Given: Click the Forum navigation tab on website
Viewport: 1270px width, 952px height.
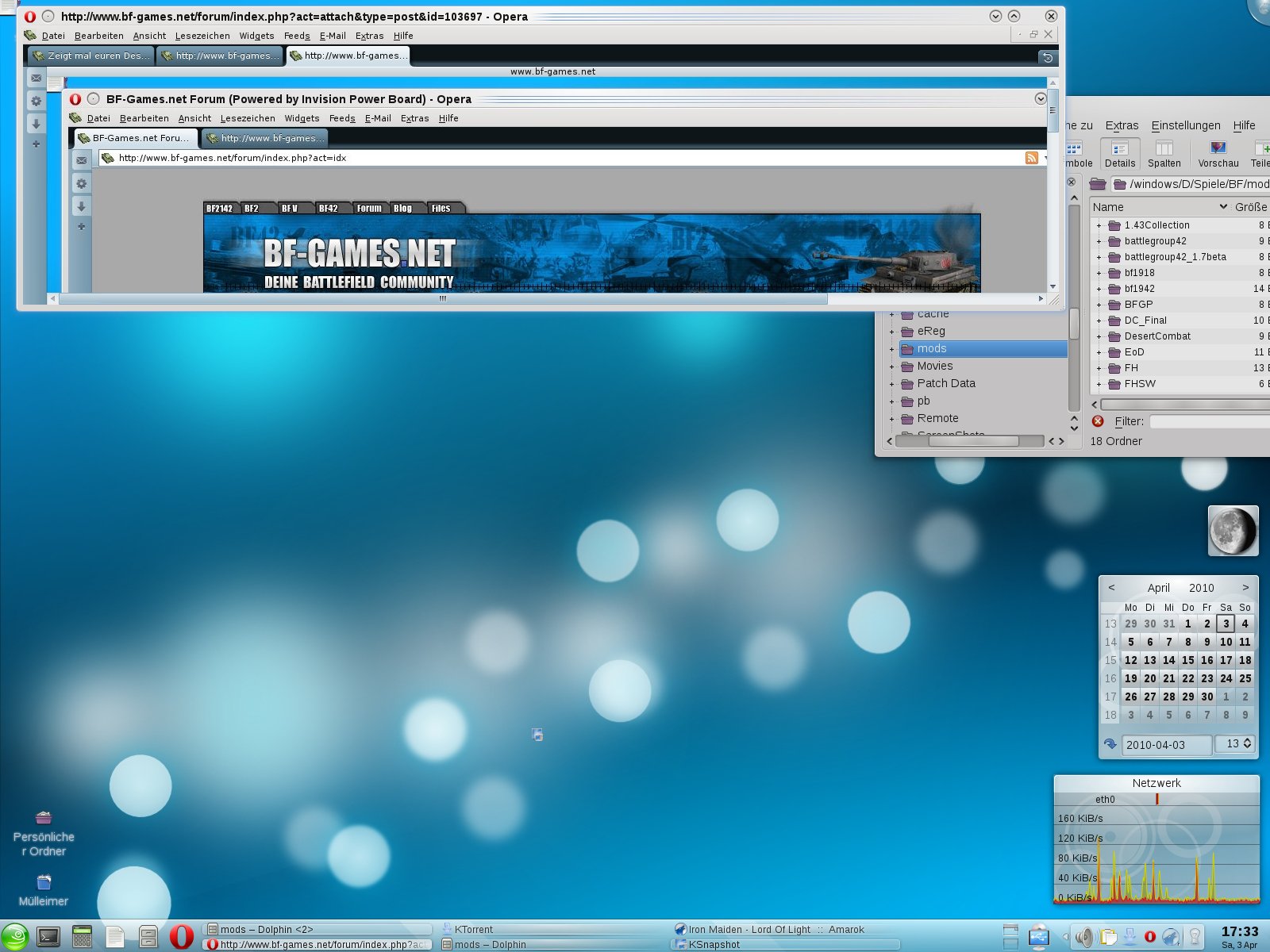Looking at the screenshot, I should click(x=369, y=208).
